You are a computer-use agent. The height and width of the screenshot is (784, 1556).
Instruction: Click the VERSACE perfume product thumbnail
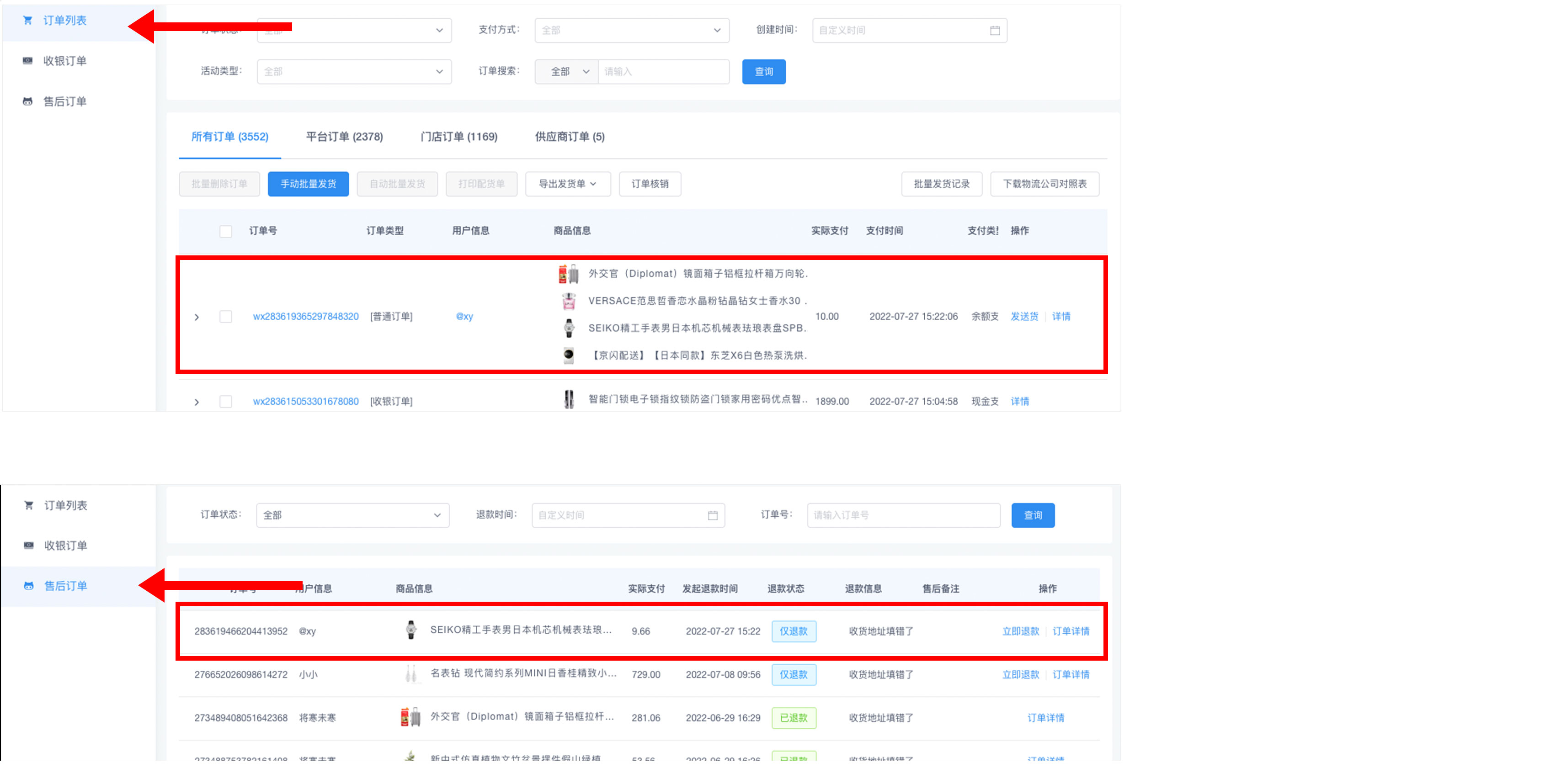click(568, 301)
